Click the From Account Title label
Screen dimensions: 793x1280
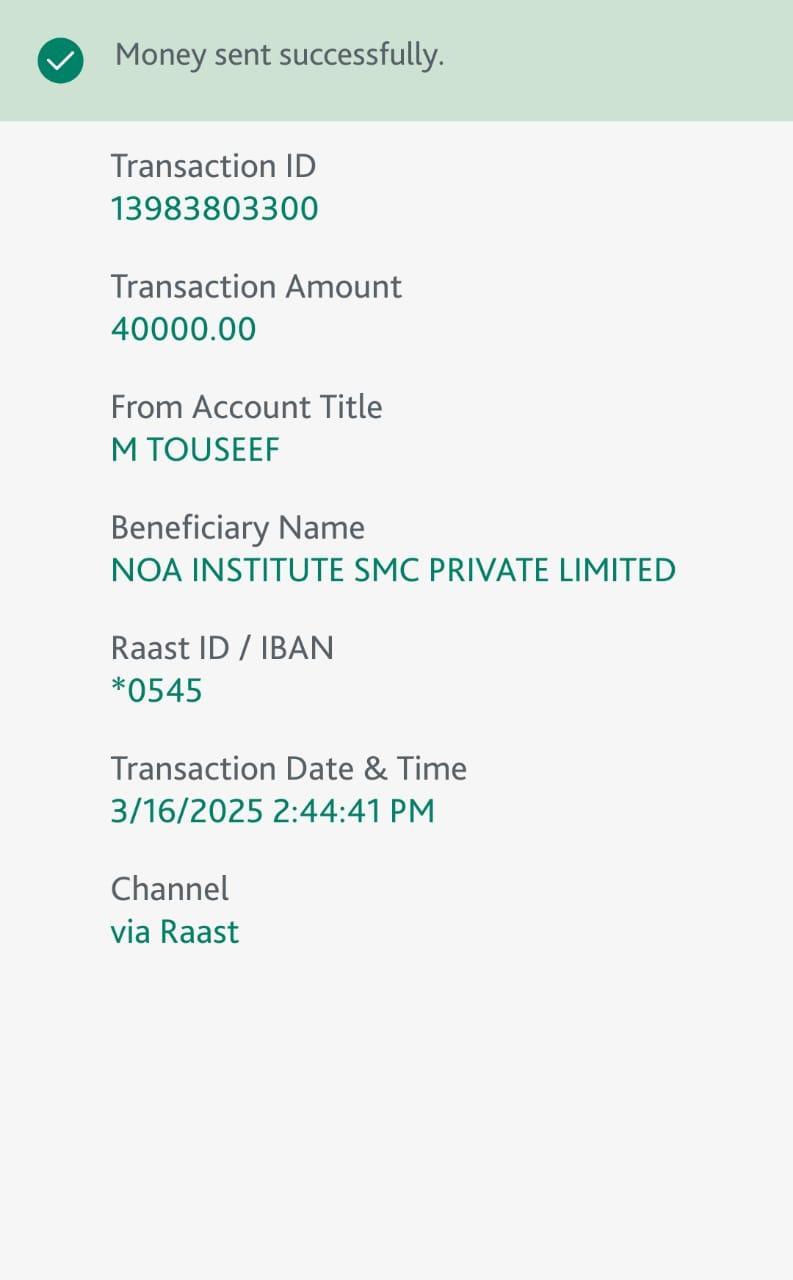coord(246,407)
